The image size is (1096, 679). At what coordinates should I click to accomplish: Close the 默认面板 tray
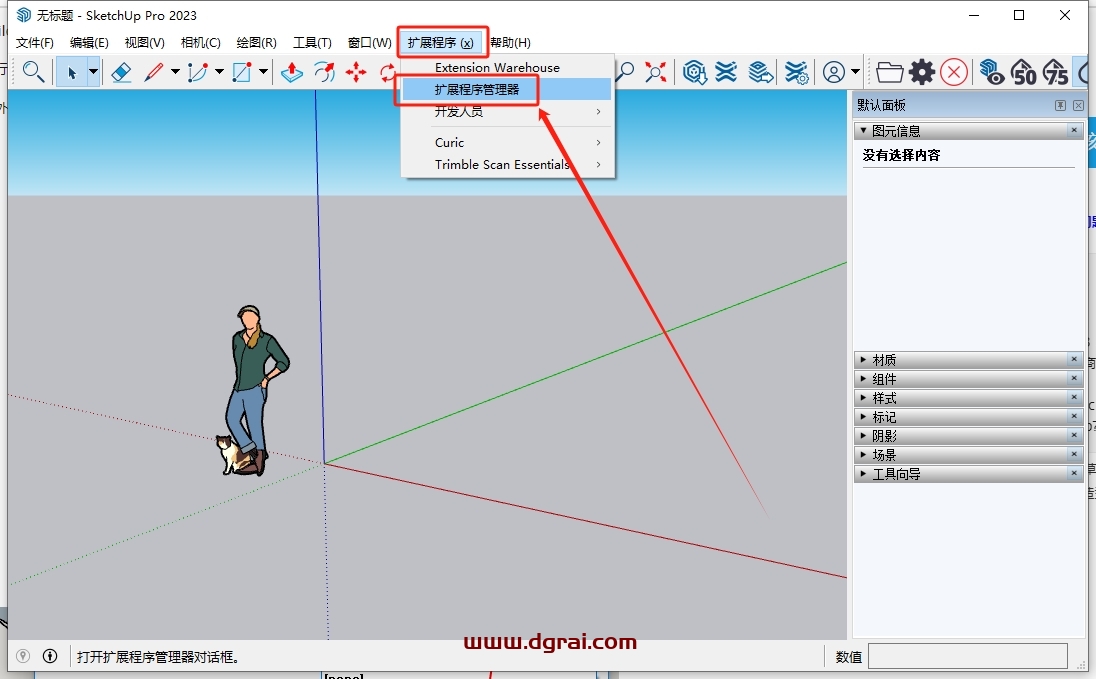1079,105
